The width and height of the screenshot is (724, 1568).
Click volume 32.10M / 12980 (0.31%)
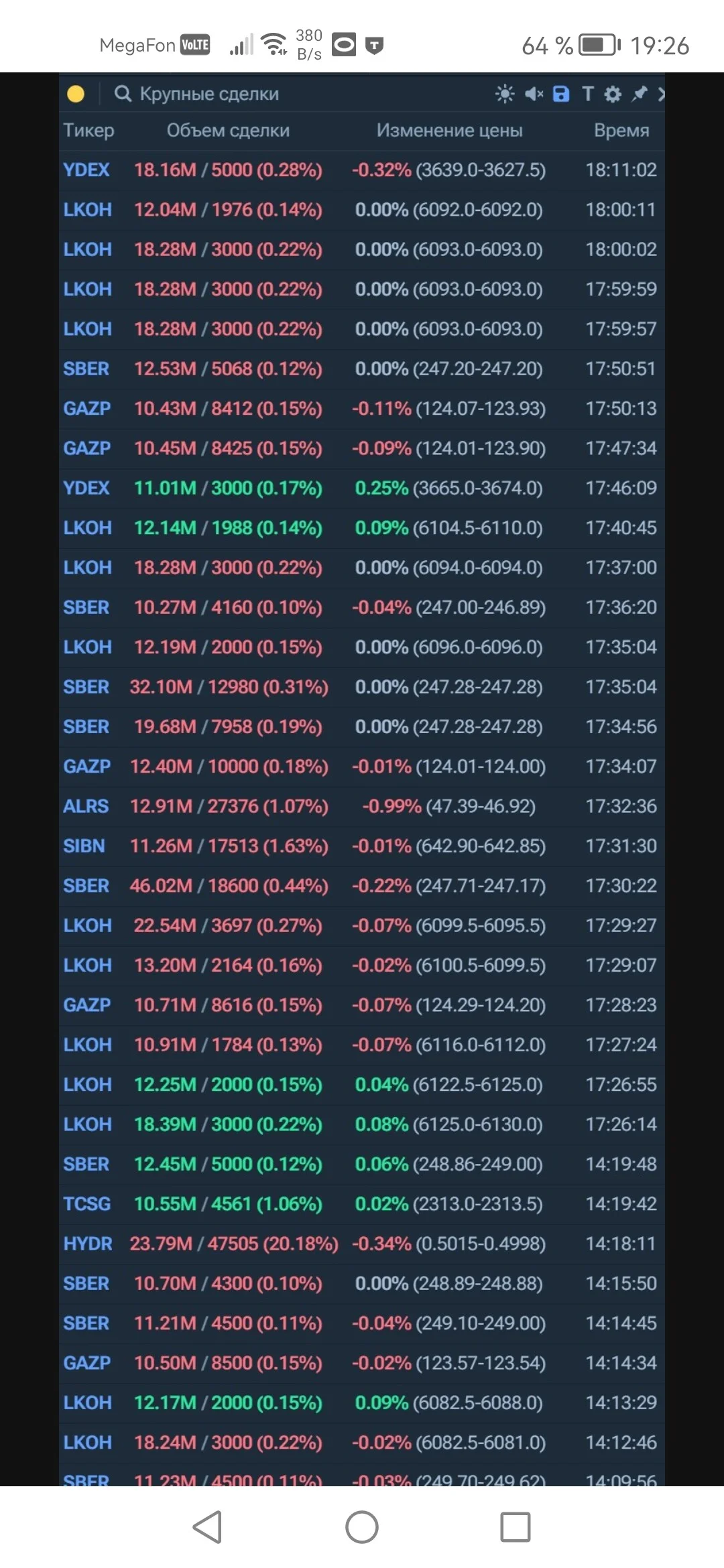click(229, 688)
